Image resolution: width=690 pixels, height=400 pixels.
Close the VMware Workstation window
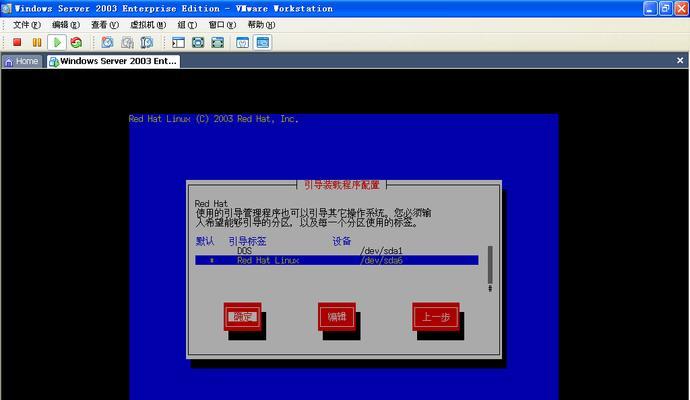pyautogui.click(x=681, y=8)
